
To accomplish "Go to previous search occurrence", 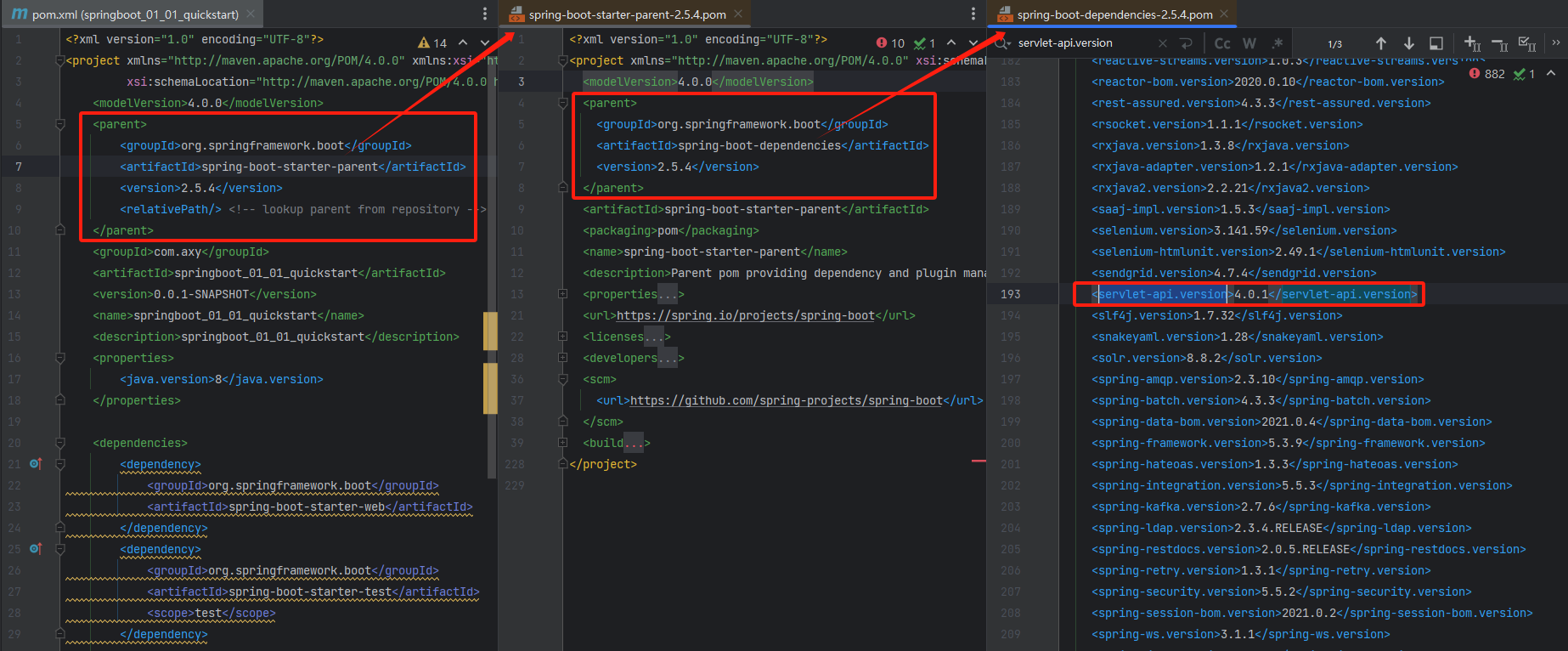I will (1381, 43).
